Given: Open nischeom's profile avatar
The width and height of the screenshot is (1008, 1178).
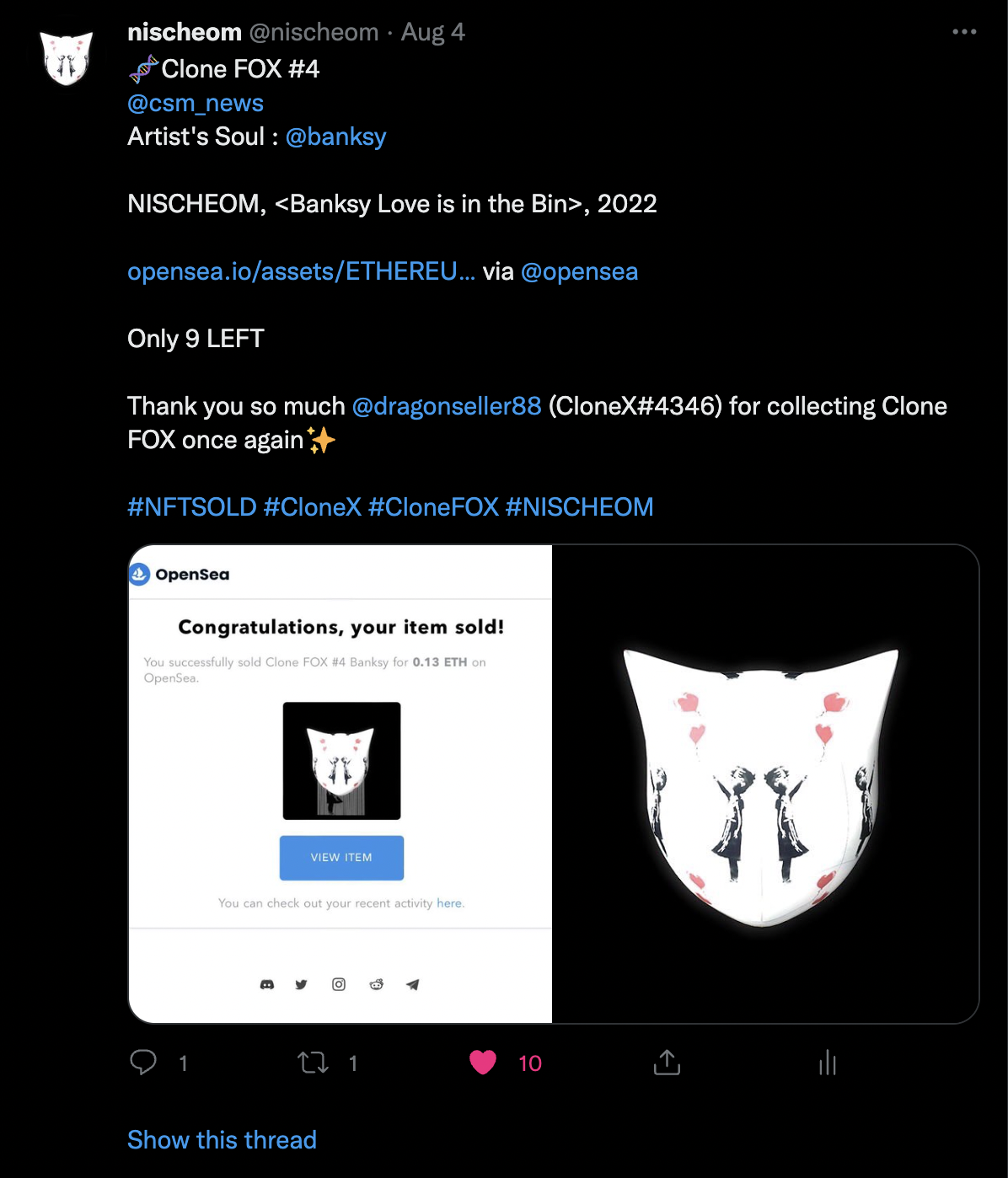Looking at the screenshot, I should 67,58.
